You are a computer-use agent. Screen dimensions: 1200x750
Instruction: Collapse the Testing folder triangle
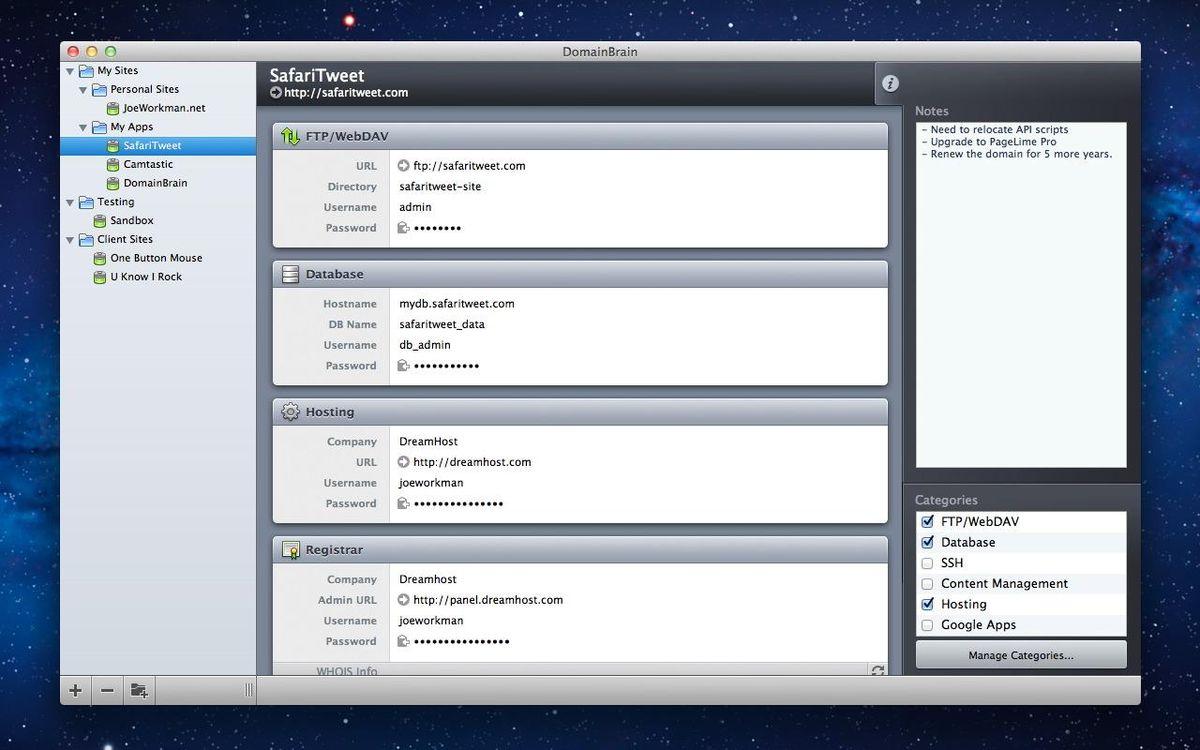pyautogui.click(x=71, y=202)
